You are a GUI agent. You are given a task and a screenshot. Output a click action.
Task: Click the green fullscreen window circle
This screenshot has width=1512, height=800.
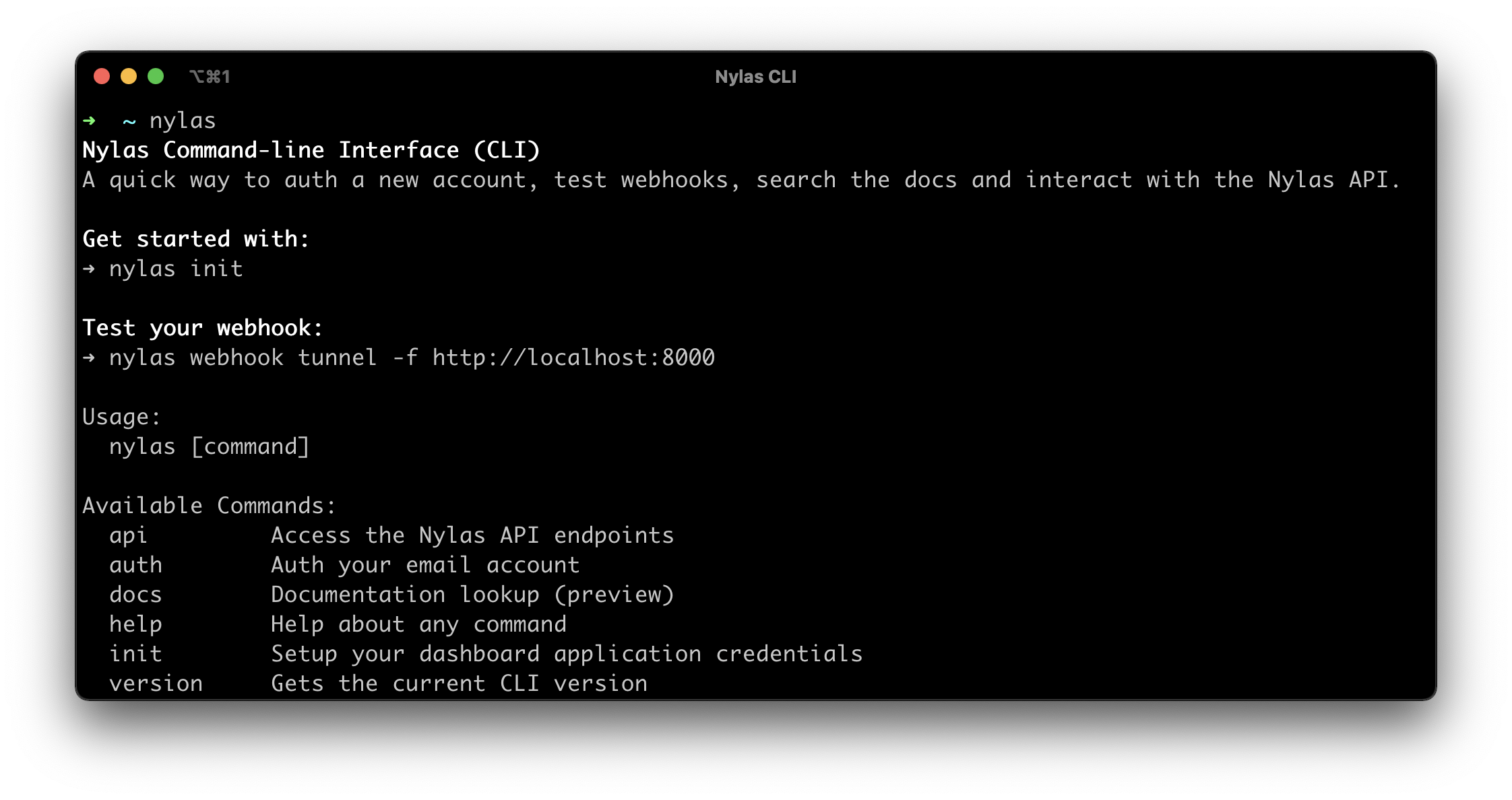tap(156, 76)
